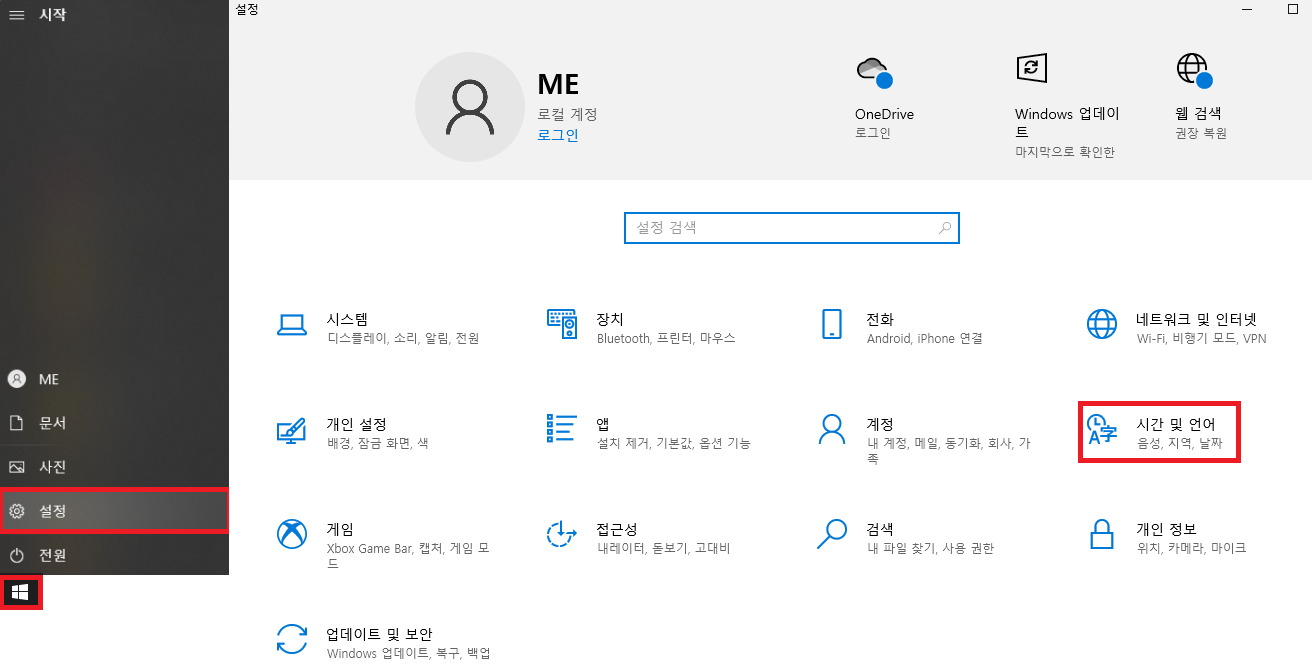Click the Windows Start logo button
The height and width of the screenshot is (669, 1312).
click(x=20, y=592)
